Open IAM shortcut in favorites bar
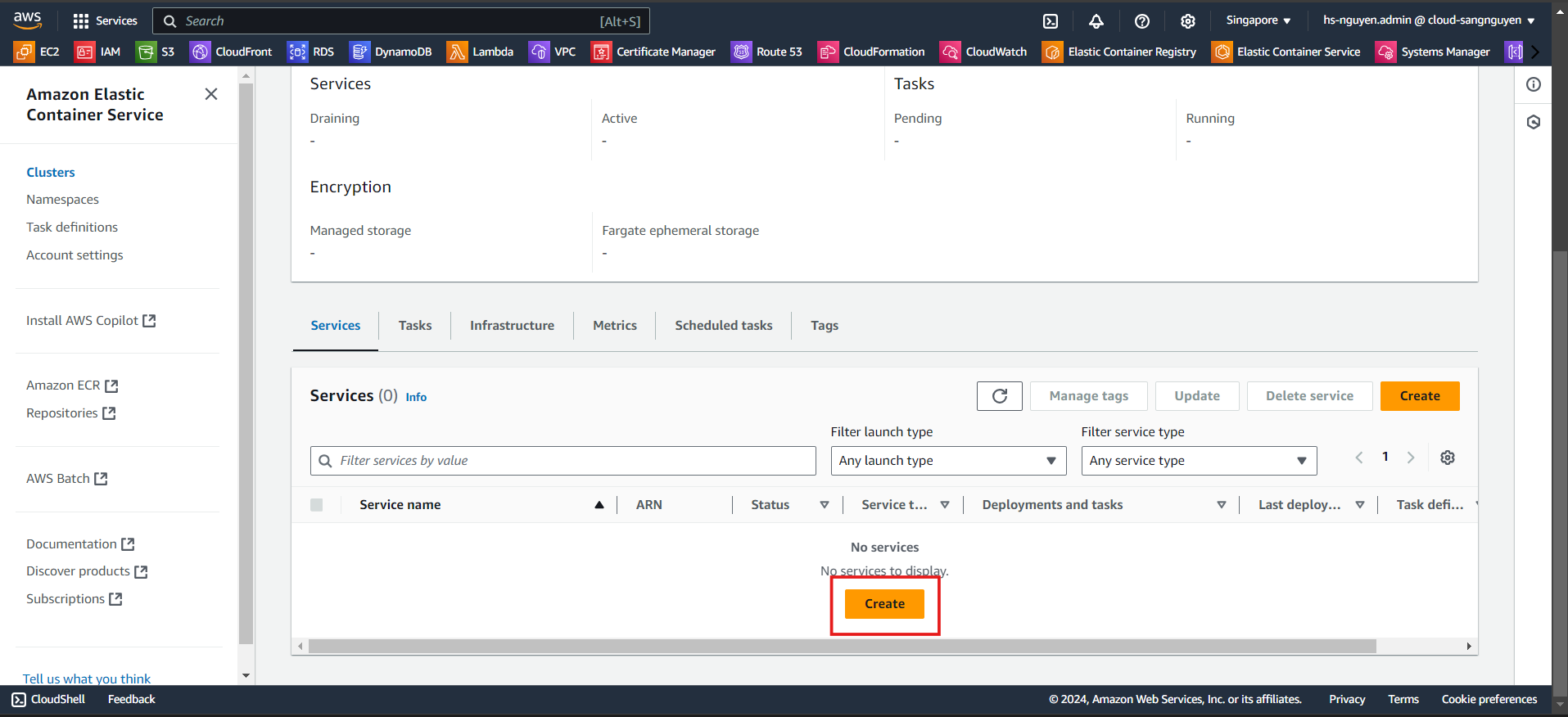This screenshot has height=717, width=1568. tap(97, 52)
